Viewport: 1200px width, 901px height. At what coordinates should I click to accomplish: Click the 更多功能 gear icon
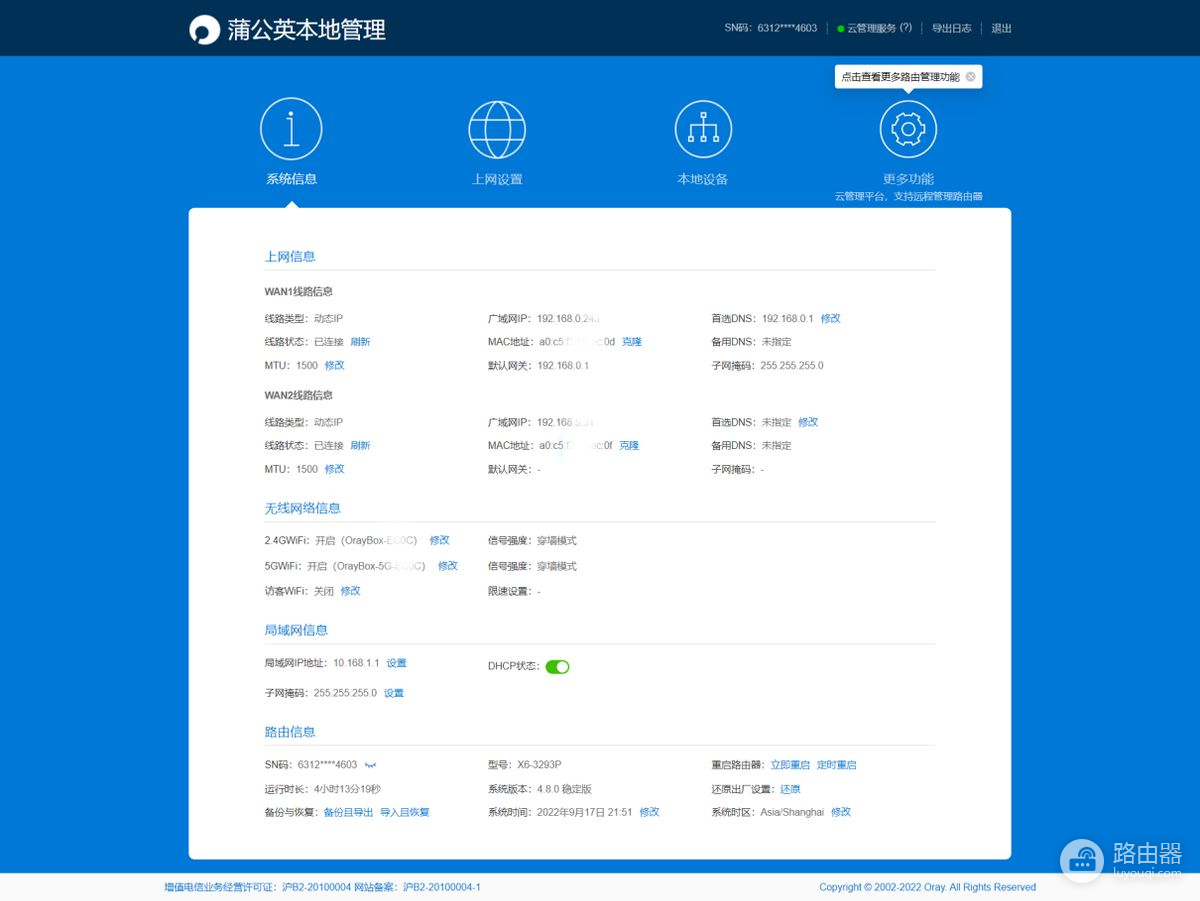point(908,129)
